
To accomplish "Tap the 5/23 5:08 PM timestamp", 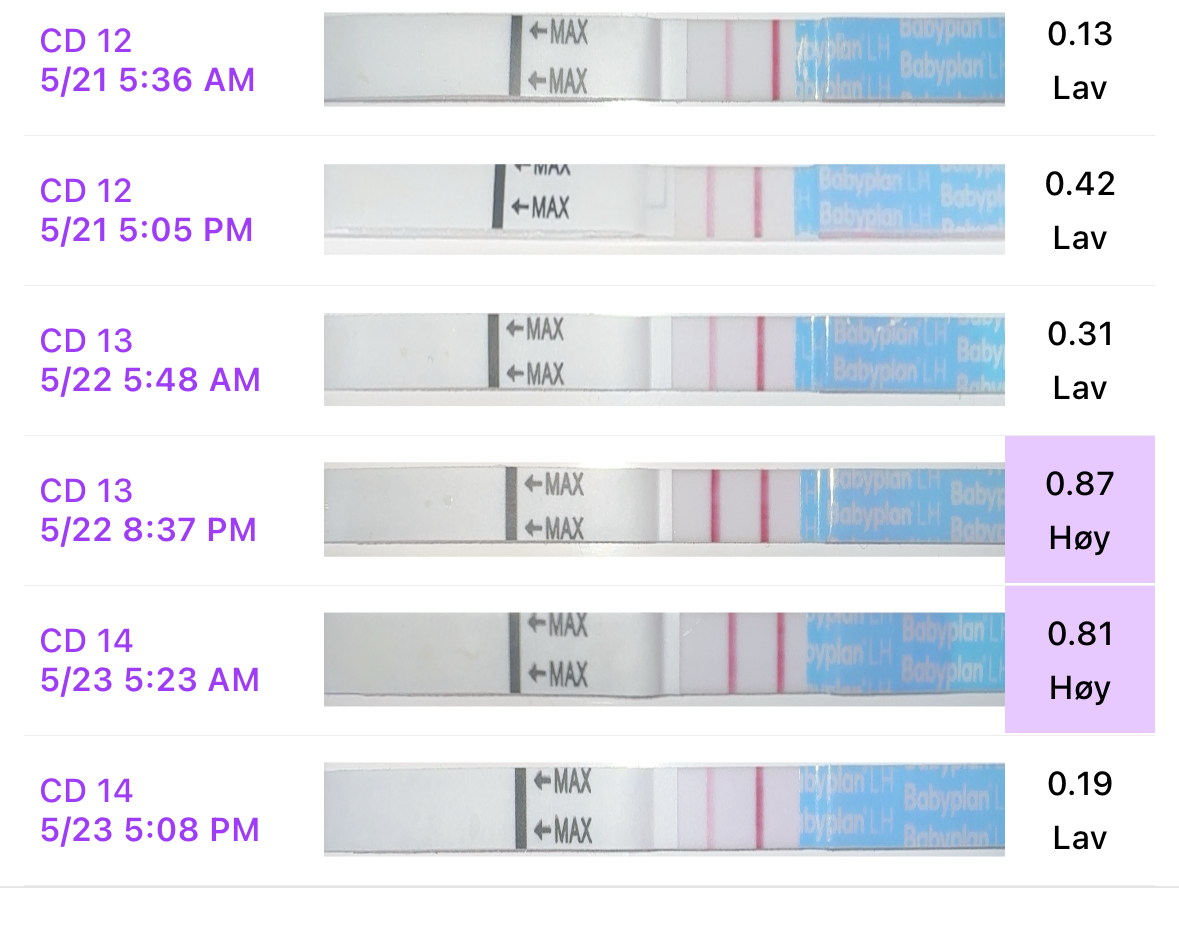I will tap(150, 830).
